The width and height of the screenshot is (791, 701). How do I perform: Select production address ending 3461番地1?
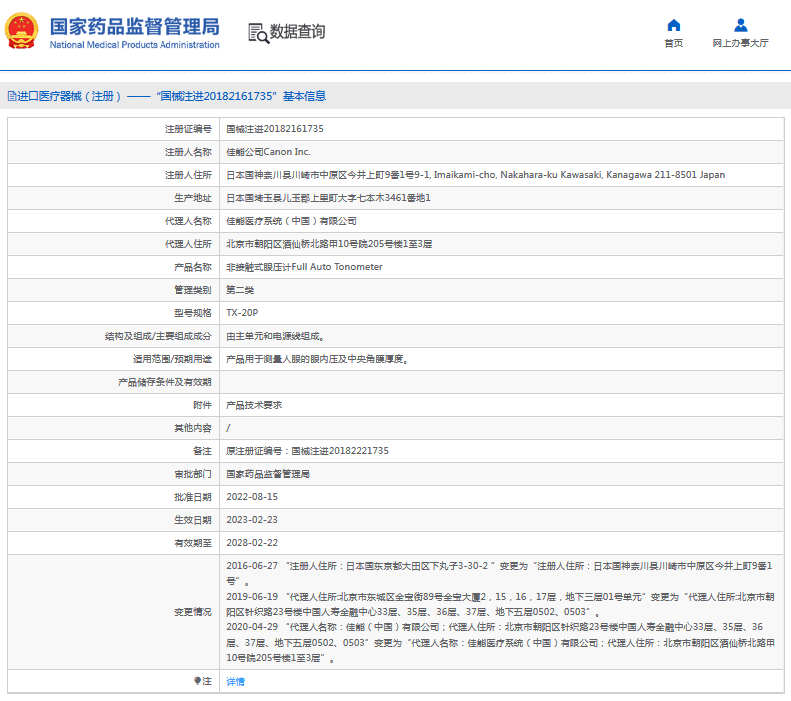tap(328, 198)
